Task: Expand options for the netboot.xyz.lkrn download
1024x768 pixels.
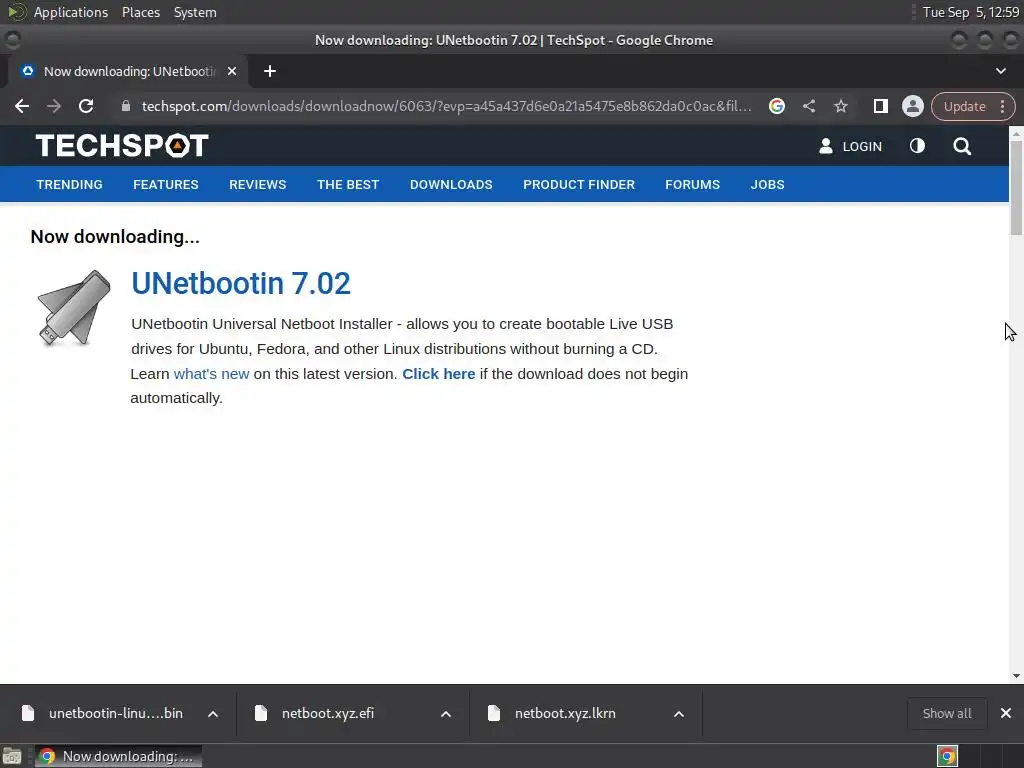Action: click(679, 714)
